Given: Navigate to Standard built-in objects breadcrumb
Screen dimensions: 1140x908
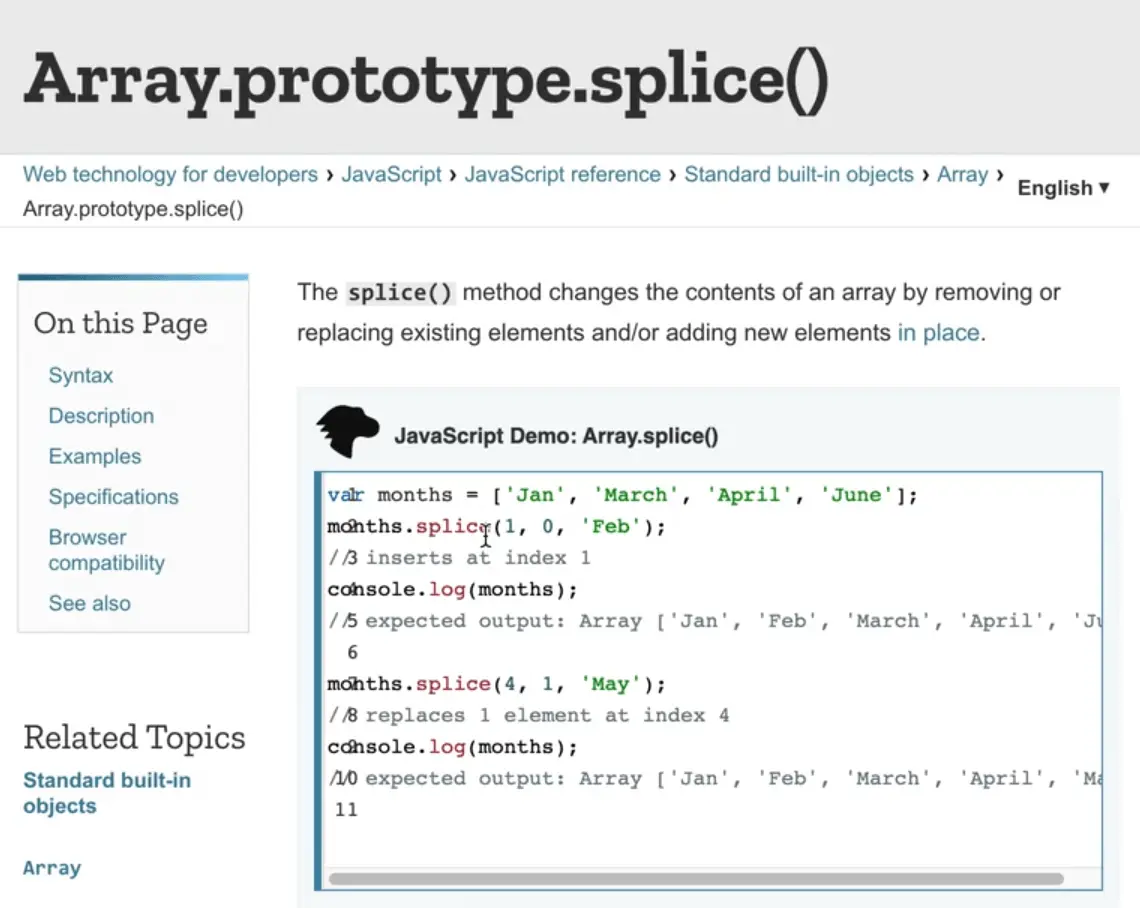Looking at the screenshot, I should (x=798, y=175).
